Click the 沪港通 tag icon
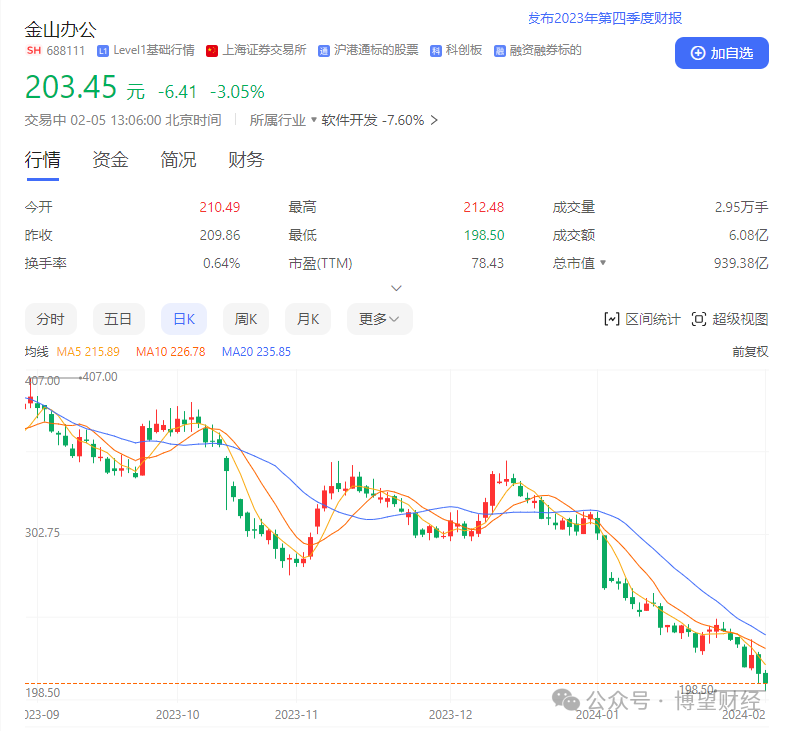This screenshot has width=785, height=731. click(324, 51)
